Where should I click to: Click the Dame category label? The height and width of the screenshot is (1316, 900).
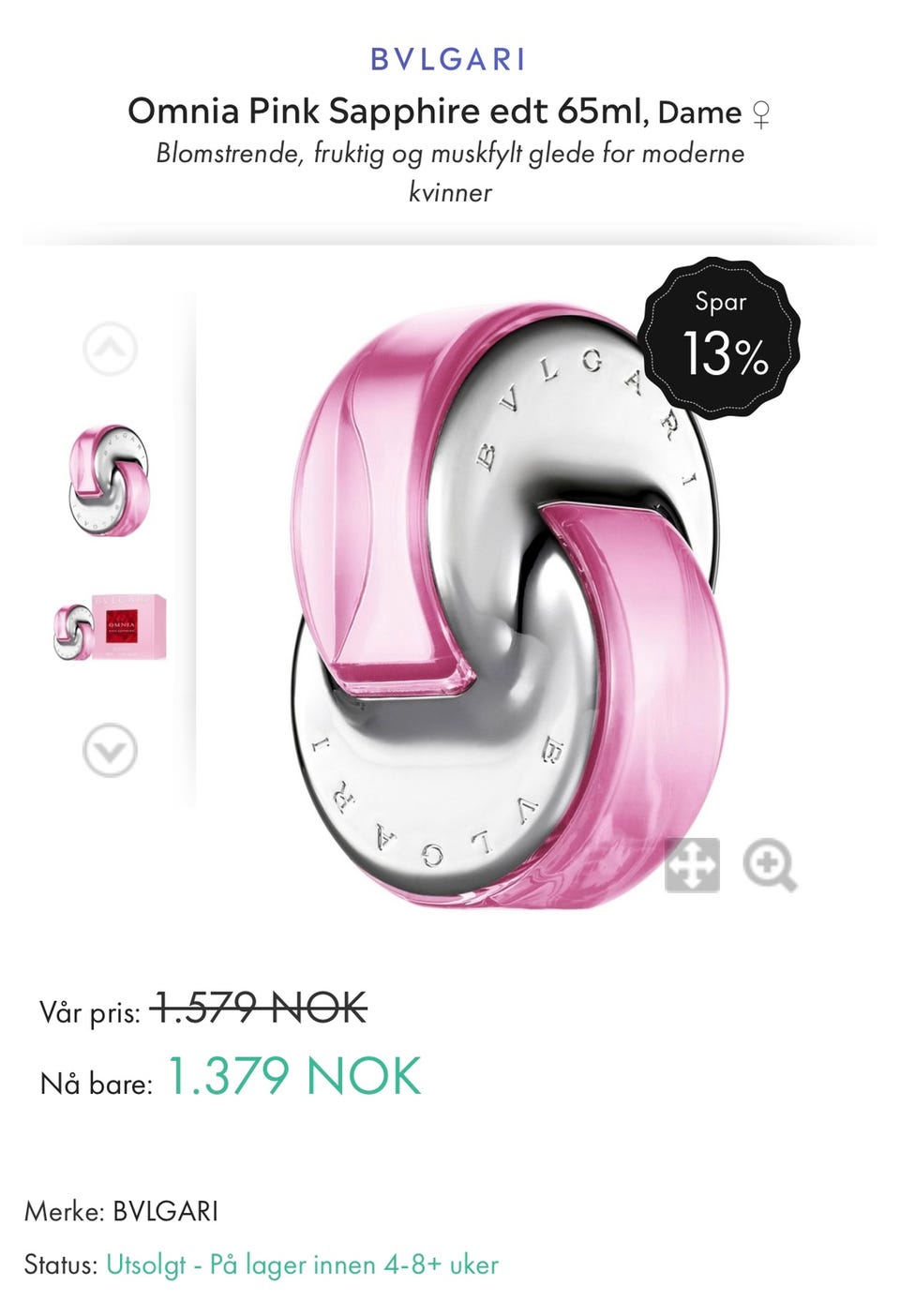[699, 113]
